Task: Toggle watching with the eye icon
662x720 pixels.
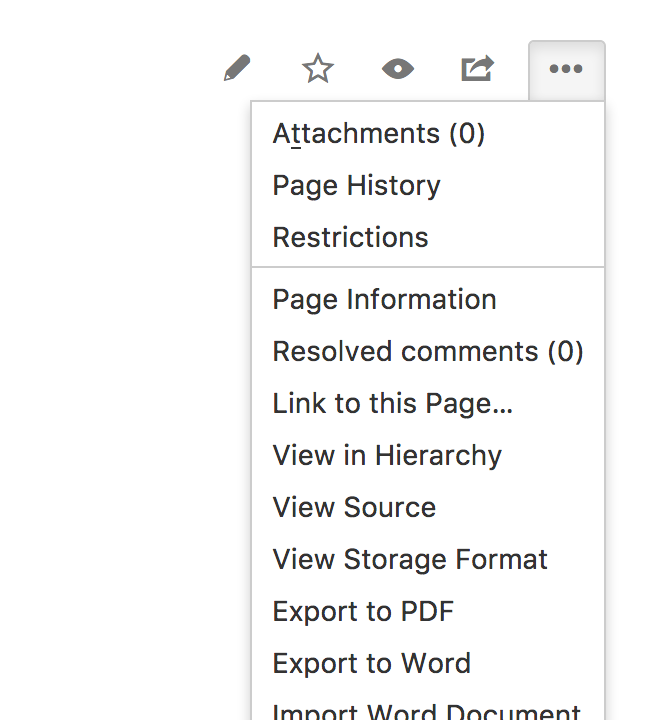Action: pyautogui.click(x=398, y=69)
